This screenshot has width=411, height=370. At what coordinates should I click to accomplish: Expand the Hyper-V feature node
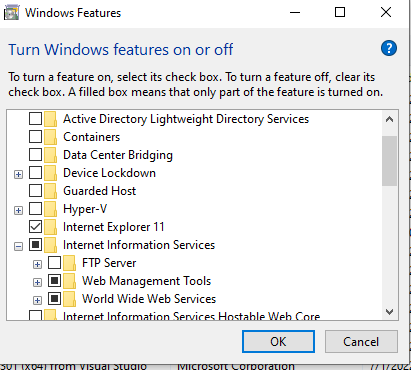tap(19, 210)
